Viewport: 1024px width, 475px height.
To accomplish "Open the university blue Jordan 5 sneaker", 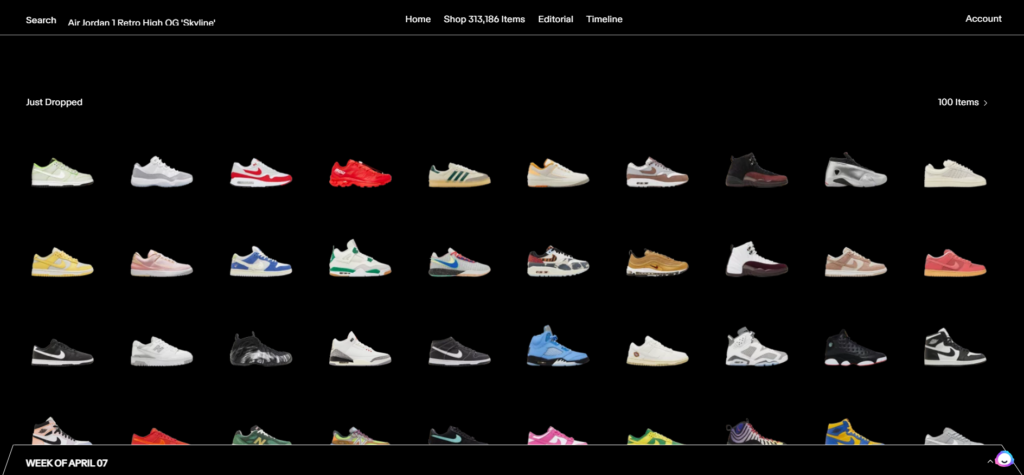I will click(x=557, y=346).
